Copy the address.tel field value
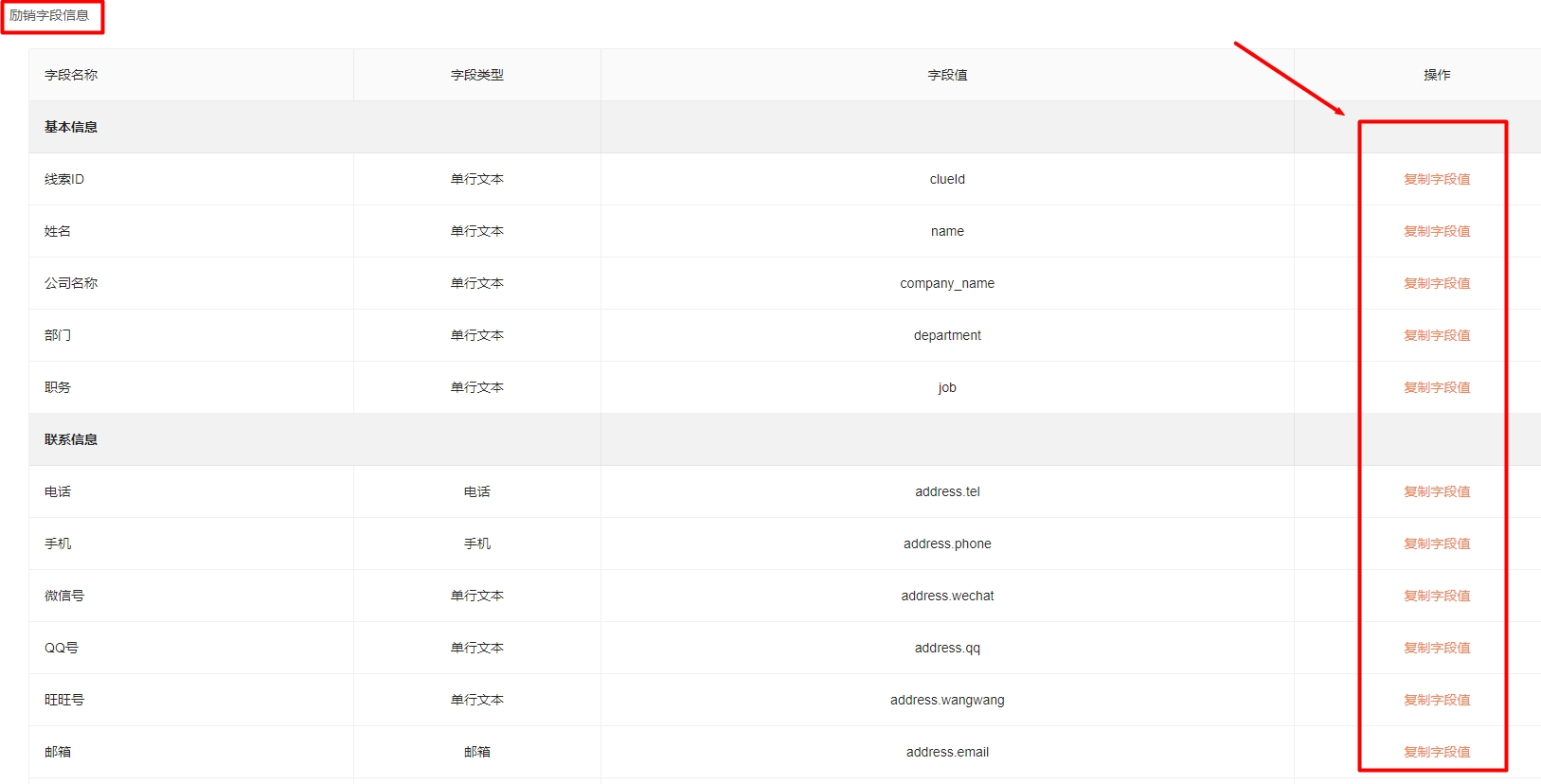This screenshot has width=1541, height=784. coord(1436,491)
